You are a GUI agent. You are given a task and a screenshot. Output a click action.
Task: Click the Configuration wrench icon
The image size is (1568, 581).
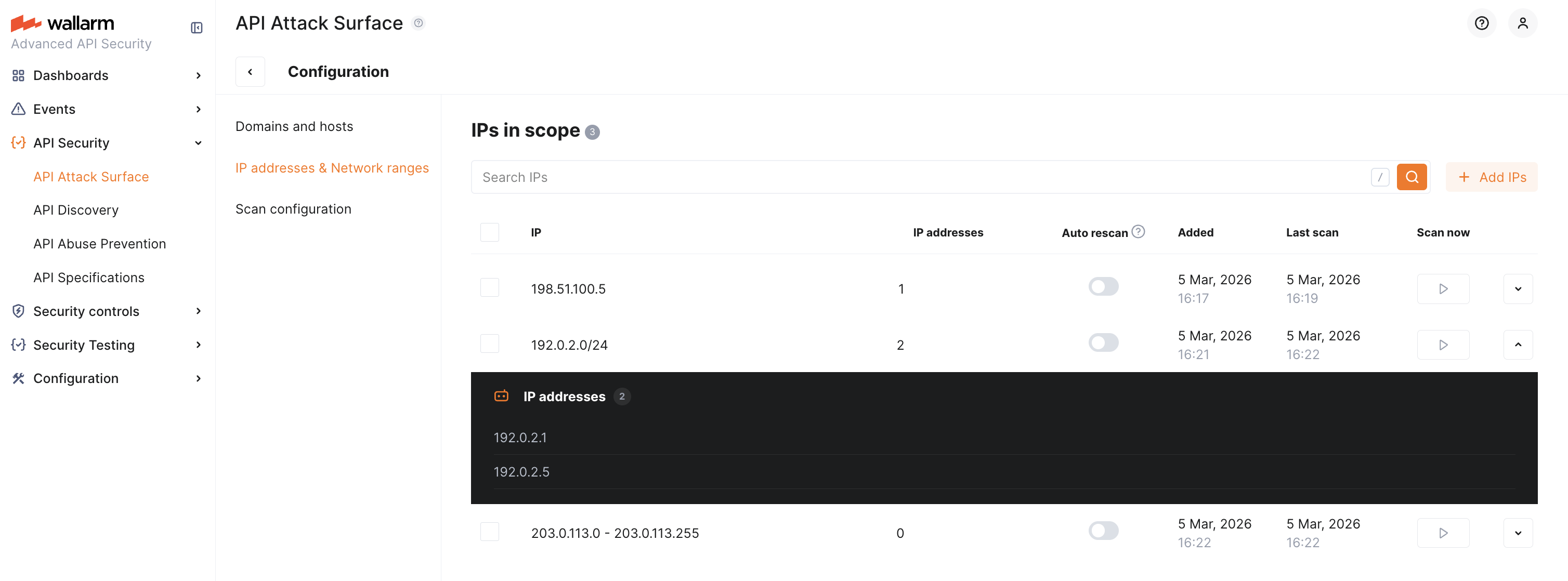coord(18,378)
